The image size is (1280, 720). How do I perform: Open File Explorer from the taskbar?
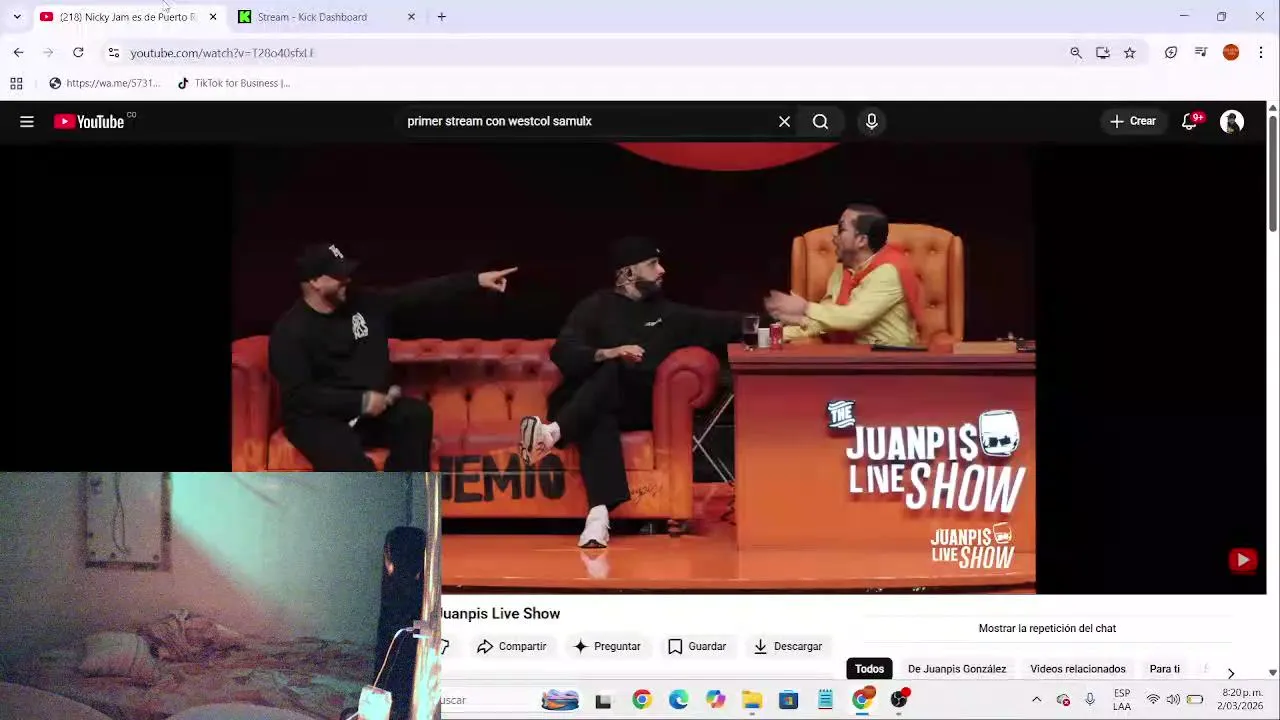tap(752, 700)
